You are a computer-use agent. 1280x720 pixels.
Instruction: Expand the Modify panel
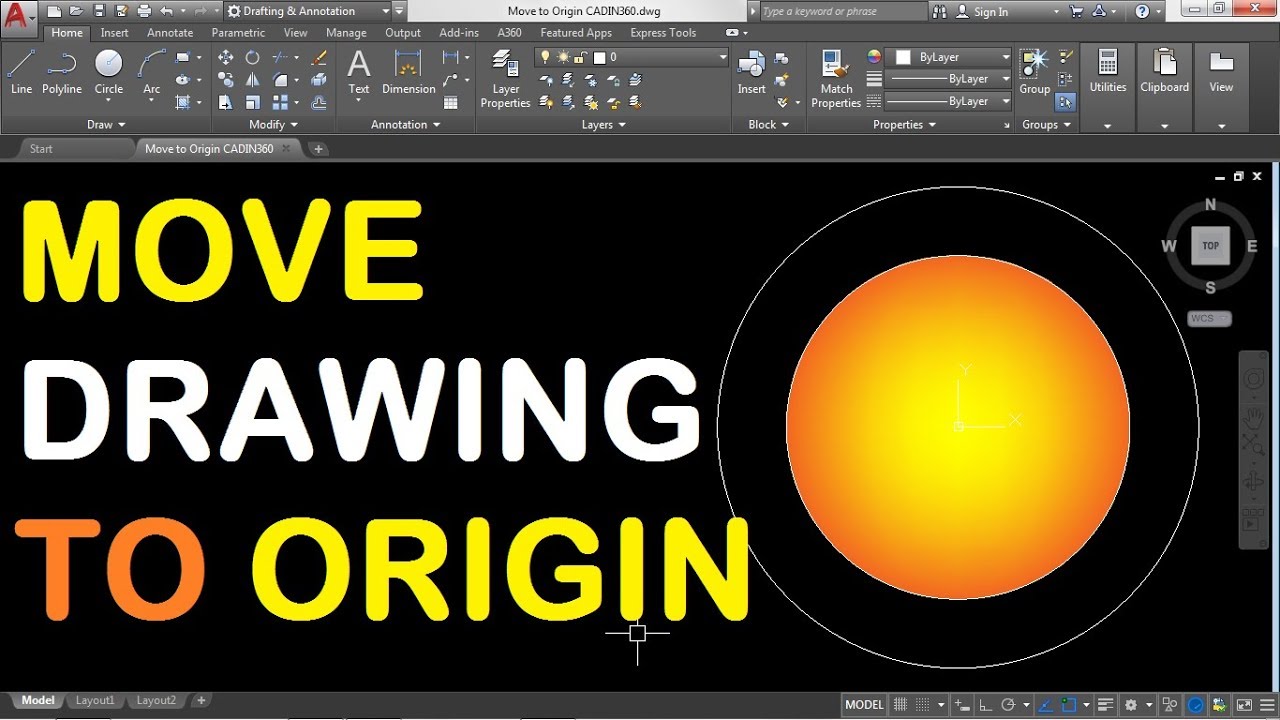pos(274,125)
